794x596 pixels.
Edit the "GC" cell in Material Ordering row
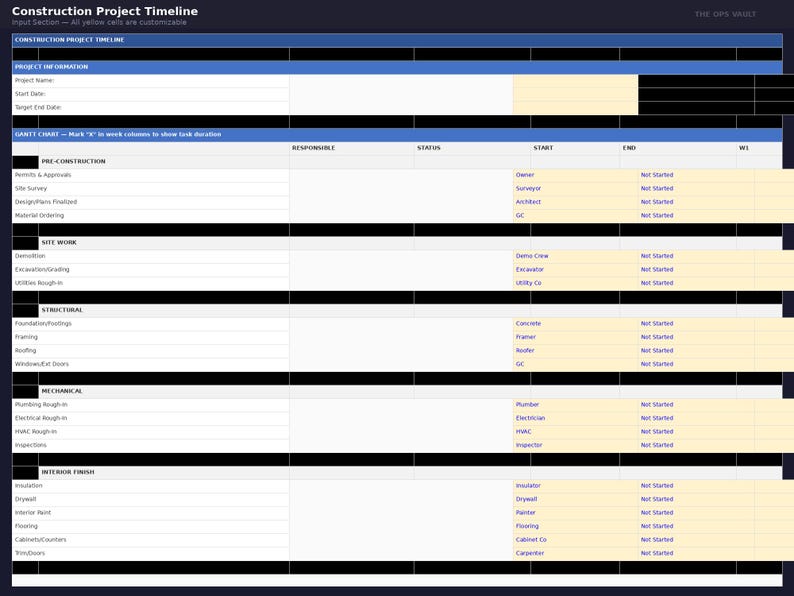575,216
